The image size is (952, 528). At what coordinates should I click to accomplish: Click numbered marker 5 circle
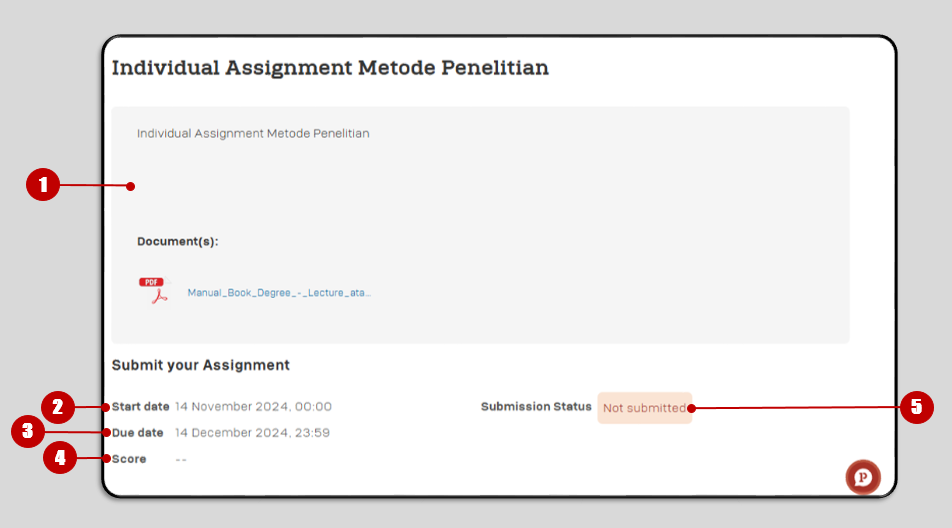click(917, 407)
